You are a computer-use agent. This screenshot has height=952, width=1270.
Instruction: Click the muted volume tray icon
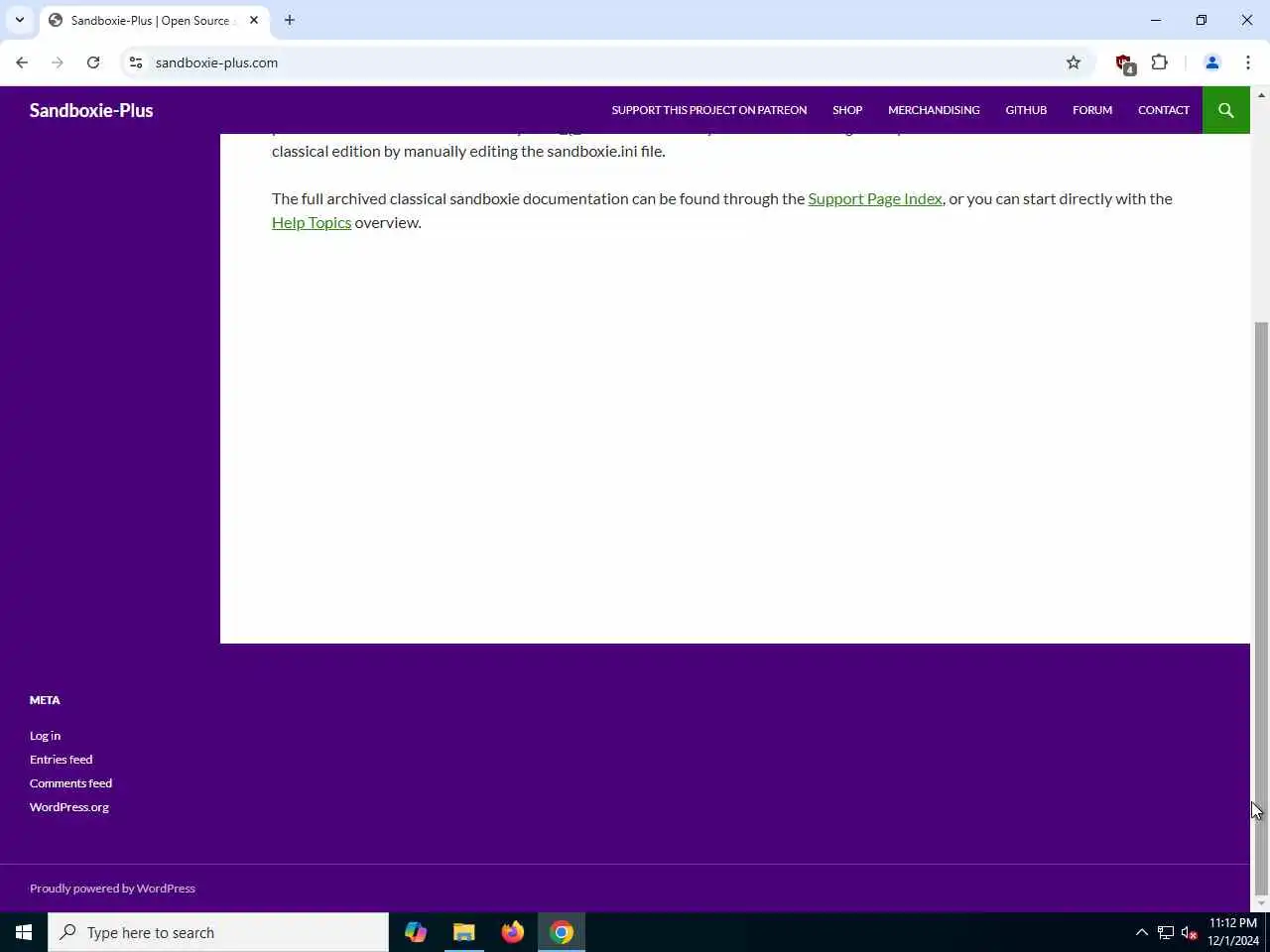coord(1190,932)
